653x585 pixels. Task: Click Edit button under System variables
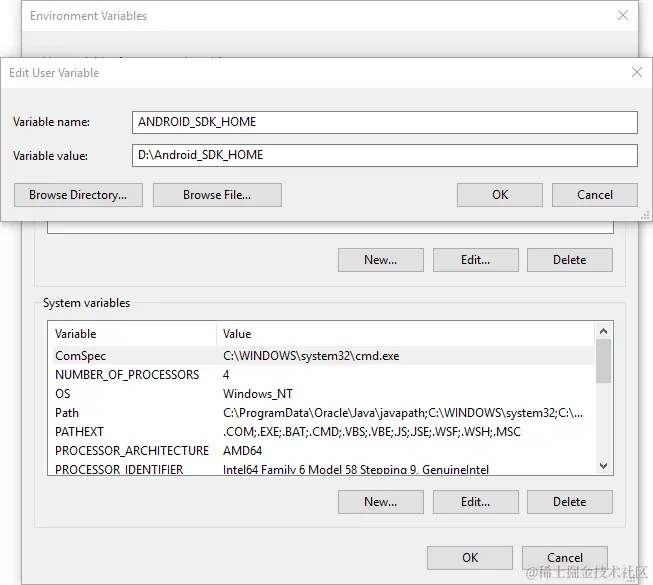(x=476, y=502)
